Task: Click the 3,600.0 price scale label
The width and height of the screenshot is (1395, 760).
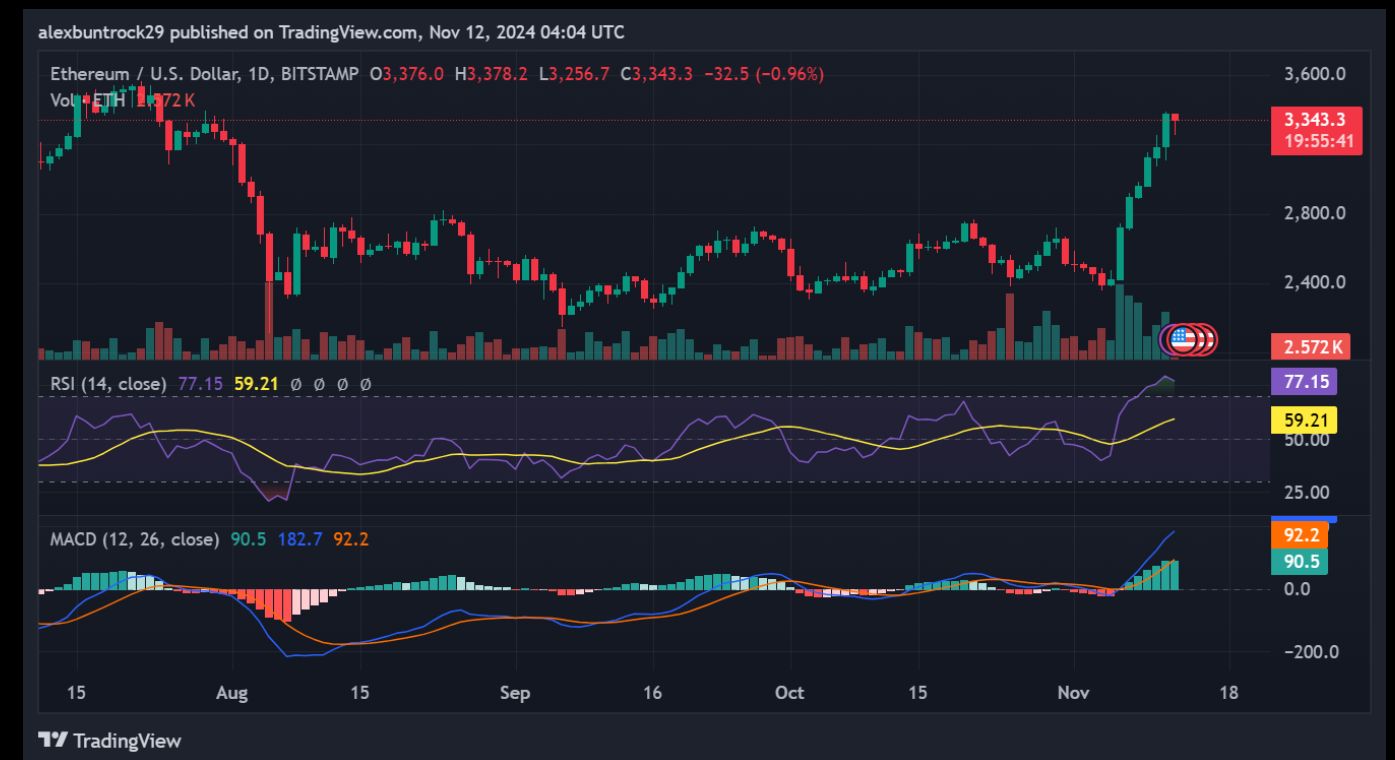Action: click(1313, 74)
